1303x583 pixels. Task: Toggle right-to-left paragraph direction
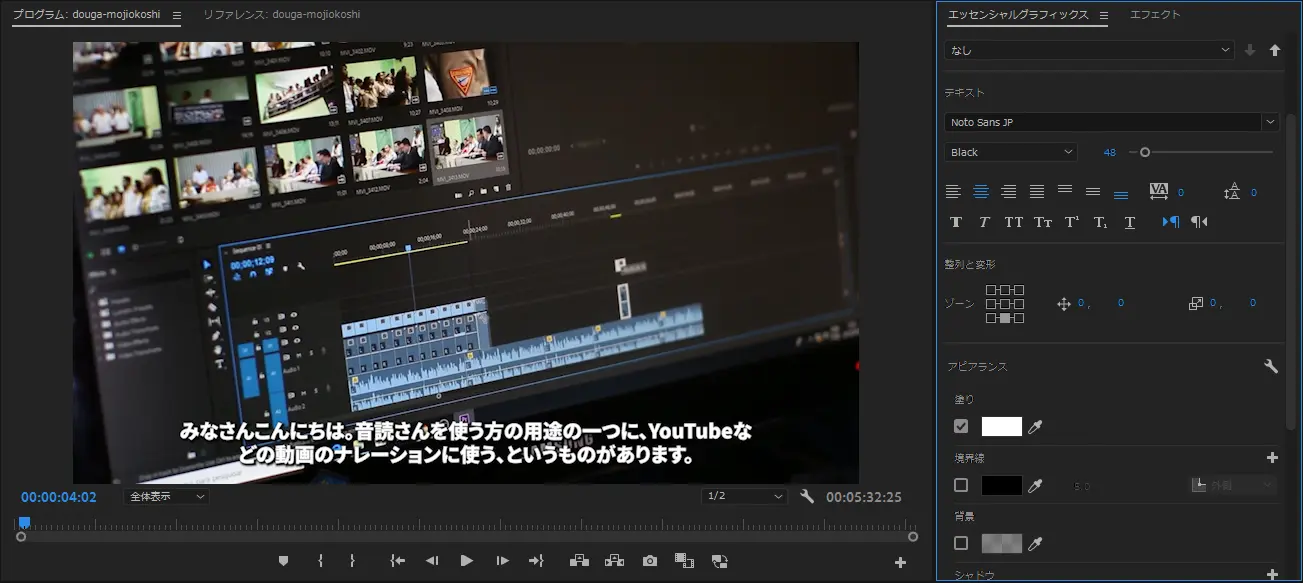[x=1198, y=221]
